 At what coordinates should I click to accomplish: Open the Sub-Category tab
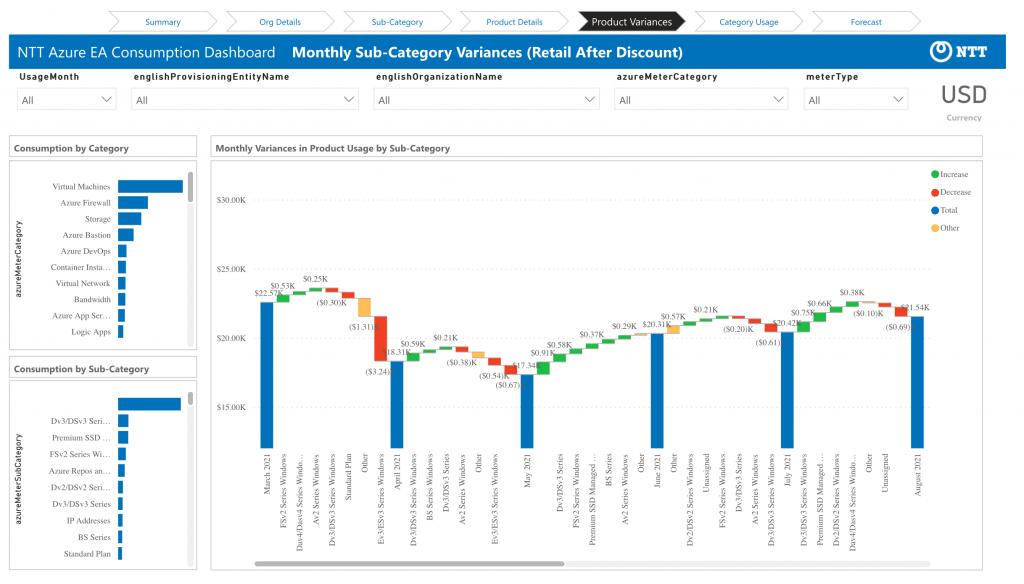point(397,22)
